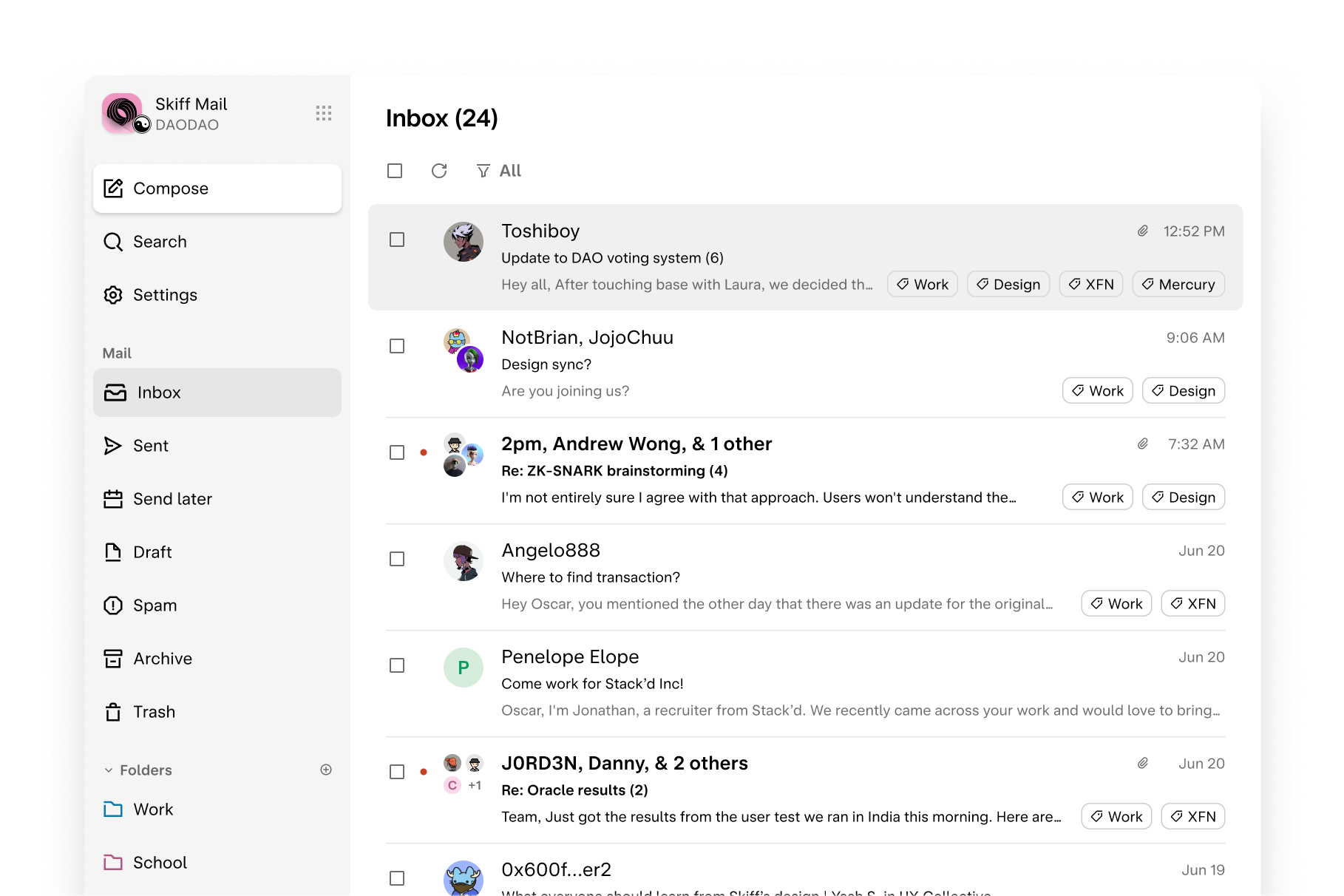Click the 'Inbox (24)' heading
This screenshot has height=896, width=1344.
coord(442,118)
